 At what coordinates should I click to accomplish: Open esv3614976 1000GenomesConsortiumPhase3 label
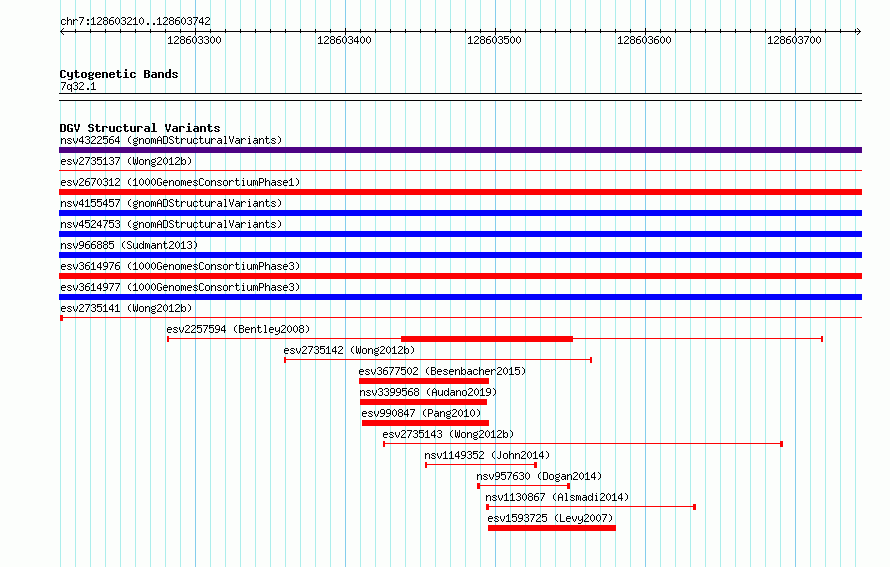click(x=180, y=266)
